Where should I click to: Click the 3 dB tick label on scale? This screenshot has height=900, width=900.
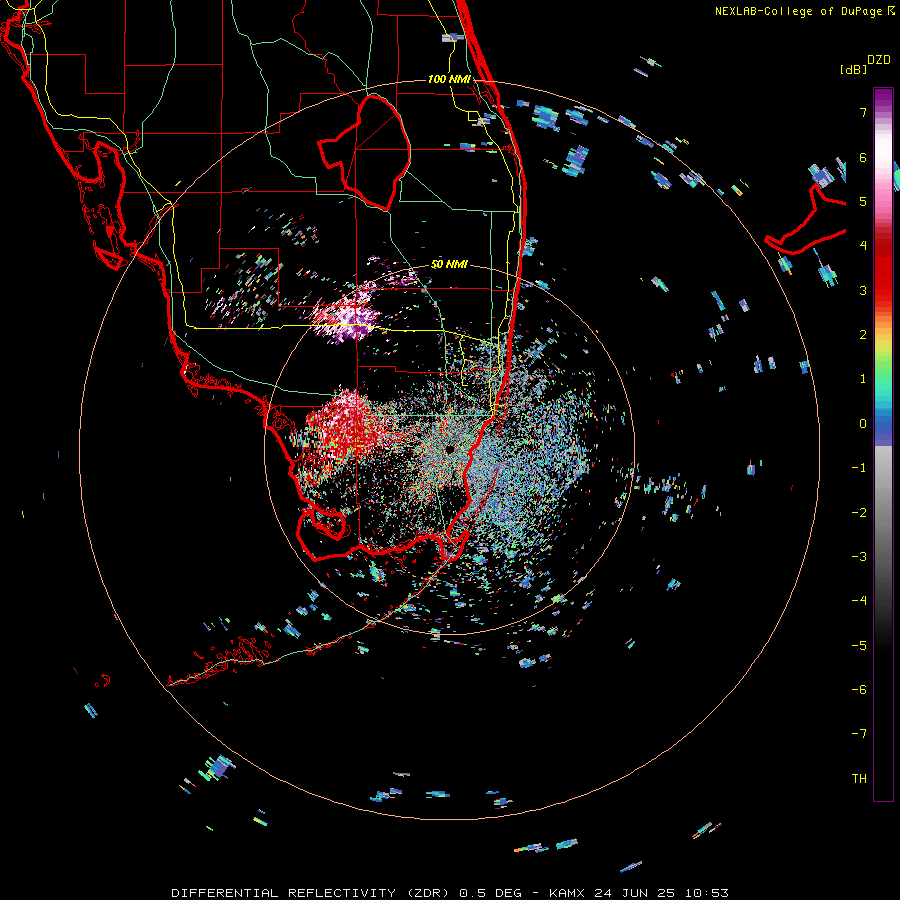[863, 290]
